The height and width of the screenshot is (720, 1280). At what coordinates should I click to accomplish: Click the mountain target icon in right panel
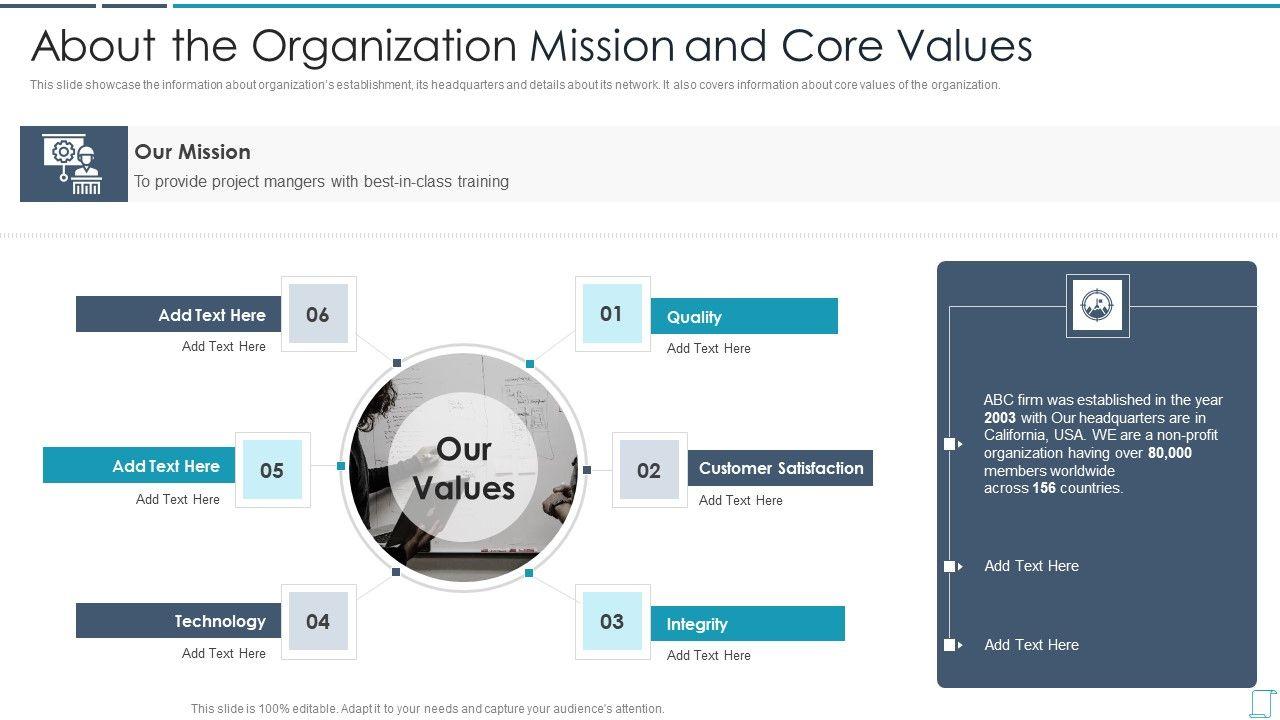[x=1097, y=306]
